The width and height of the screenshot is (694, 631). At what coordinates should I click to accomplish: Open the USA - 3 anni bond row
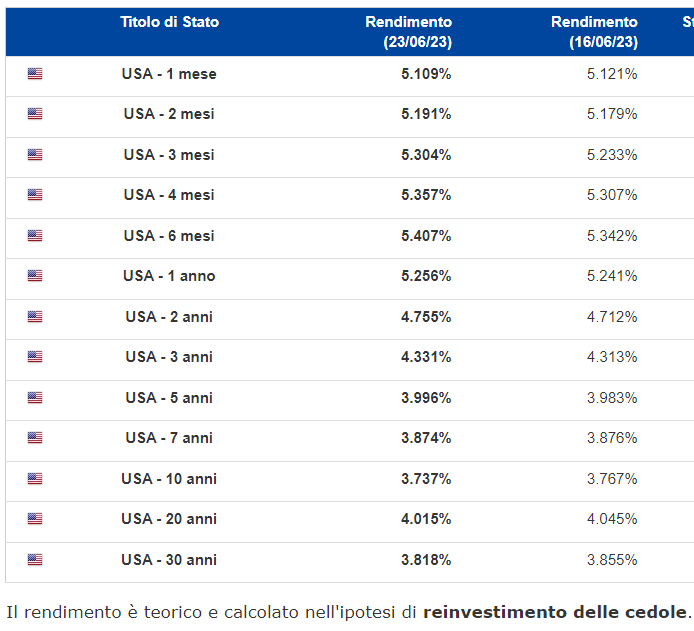tap(169, 357)
